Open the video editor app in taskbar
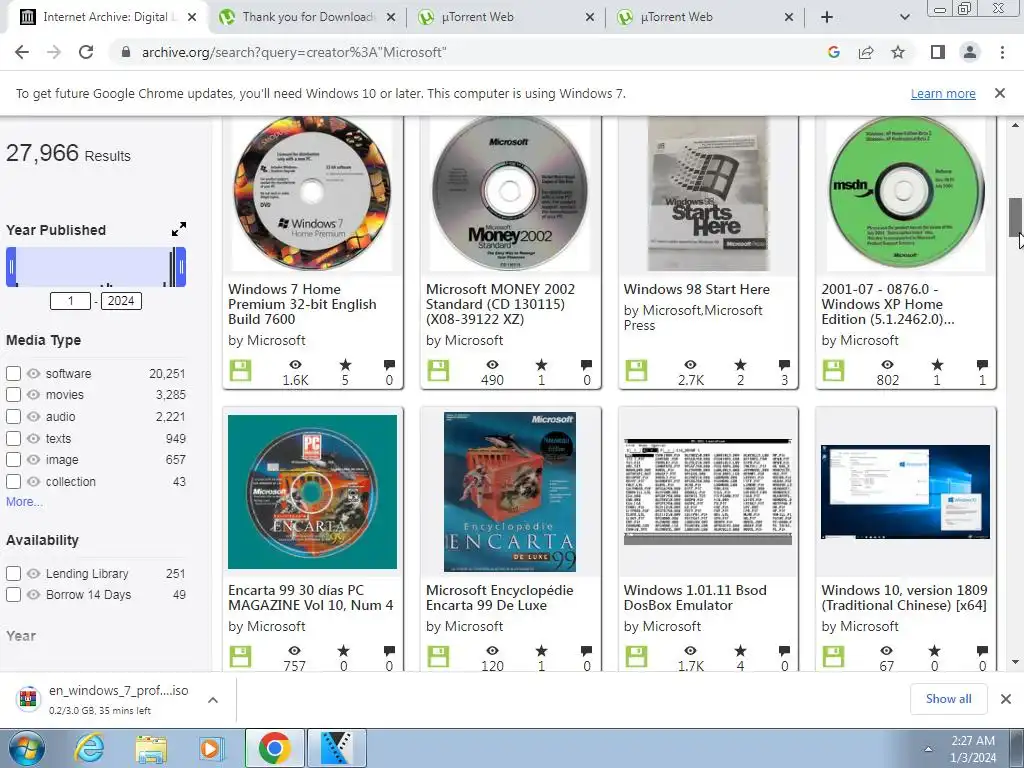The image size is (1024, 768). tap(337, 748)
